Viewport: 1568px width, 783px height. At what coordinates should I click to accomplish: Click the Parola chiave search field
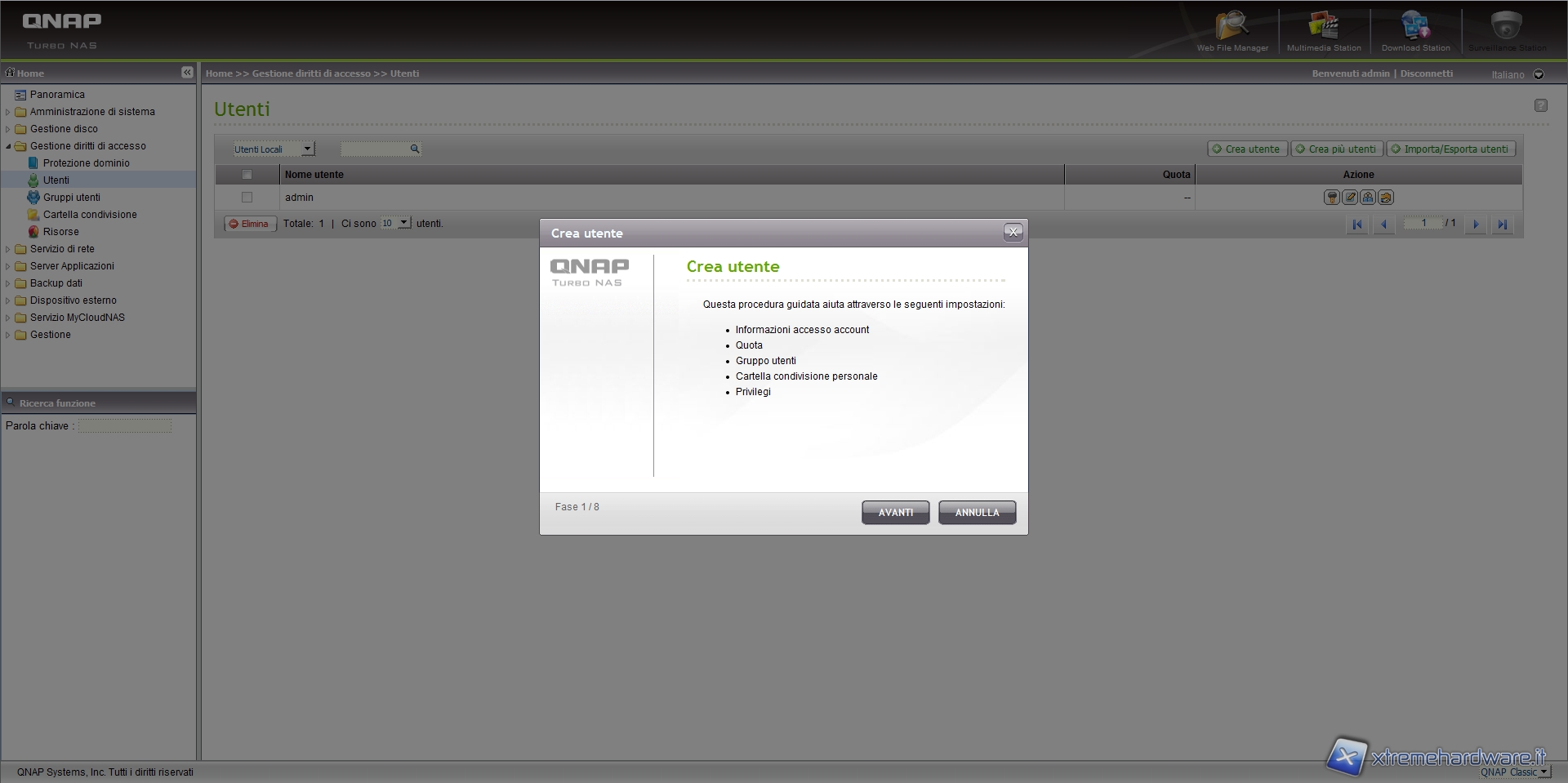click(x=125, y=426)
